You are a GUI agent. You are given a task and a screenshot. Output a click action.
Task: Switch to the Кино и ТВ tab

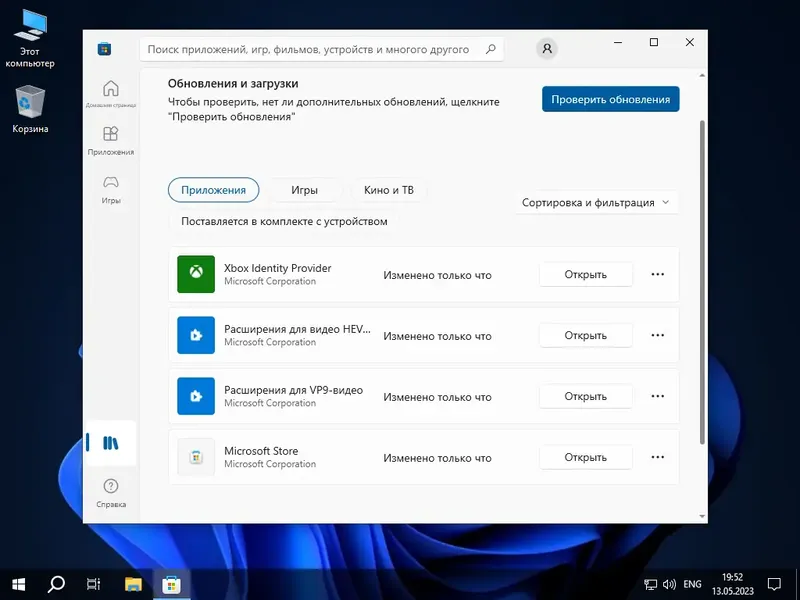point(387,190)
